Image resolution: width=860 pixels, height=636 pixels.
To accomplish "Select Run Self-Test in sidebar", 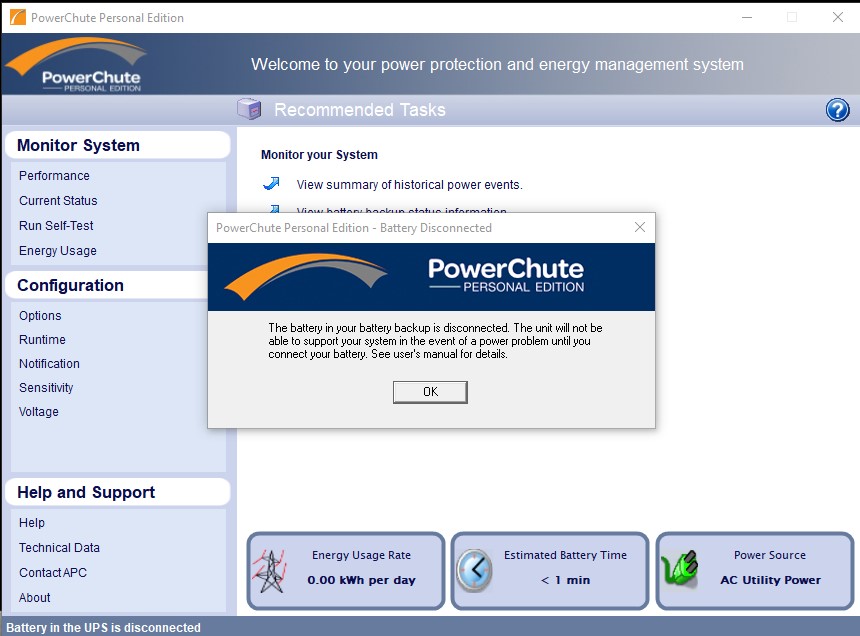I will (56, 226).
